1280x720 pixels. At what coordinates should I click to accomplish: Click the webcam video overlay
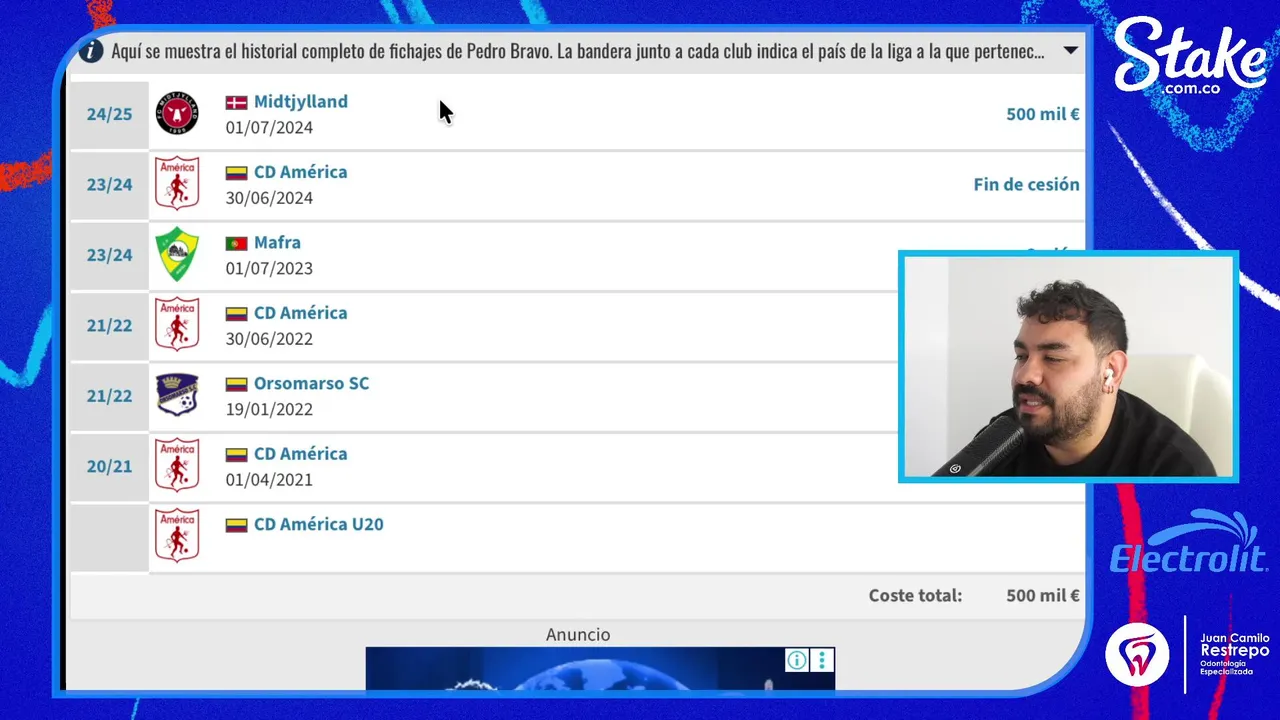coord(1068,366)
